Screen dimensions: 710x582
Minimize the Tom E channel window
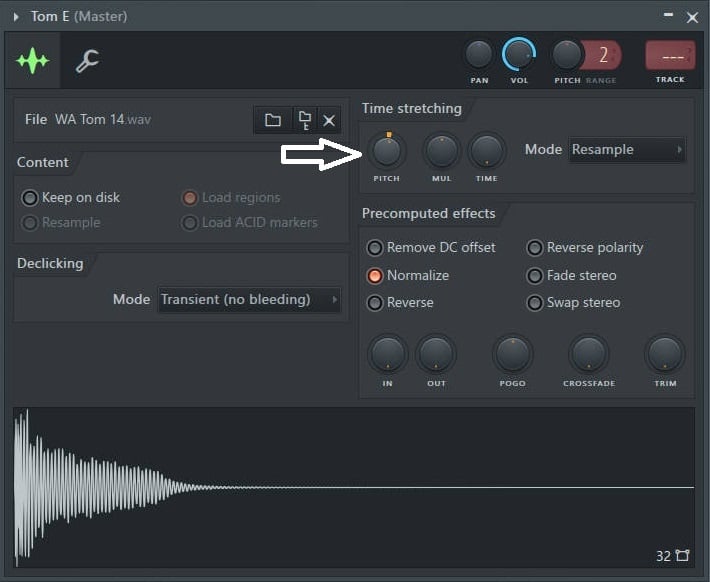point(668,15)
